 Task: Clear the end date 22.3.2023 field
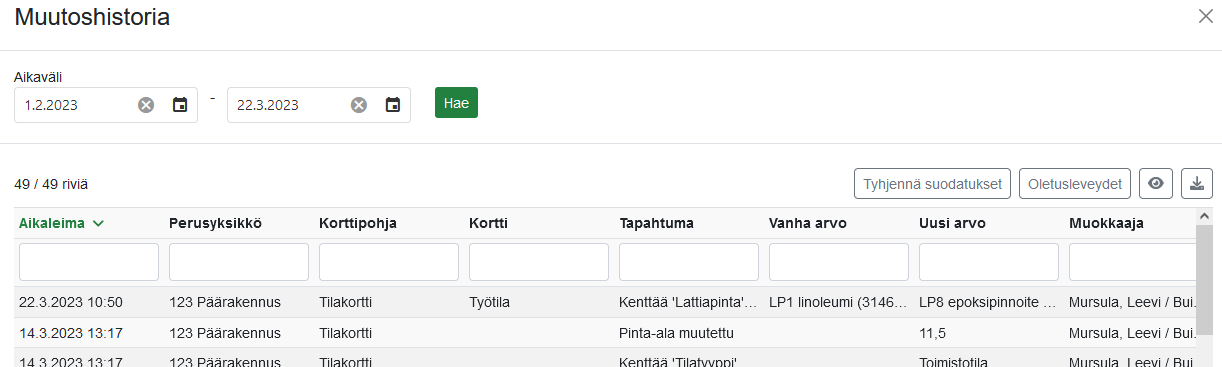click(x=359, y=105)
